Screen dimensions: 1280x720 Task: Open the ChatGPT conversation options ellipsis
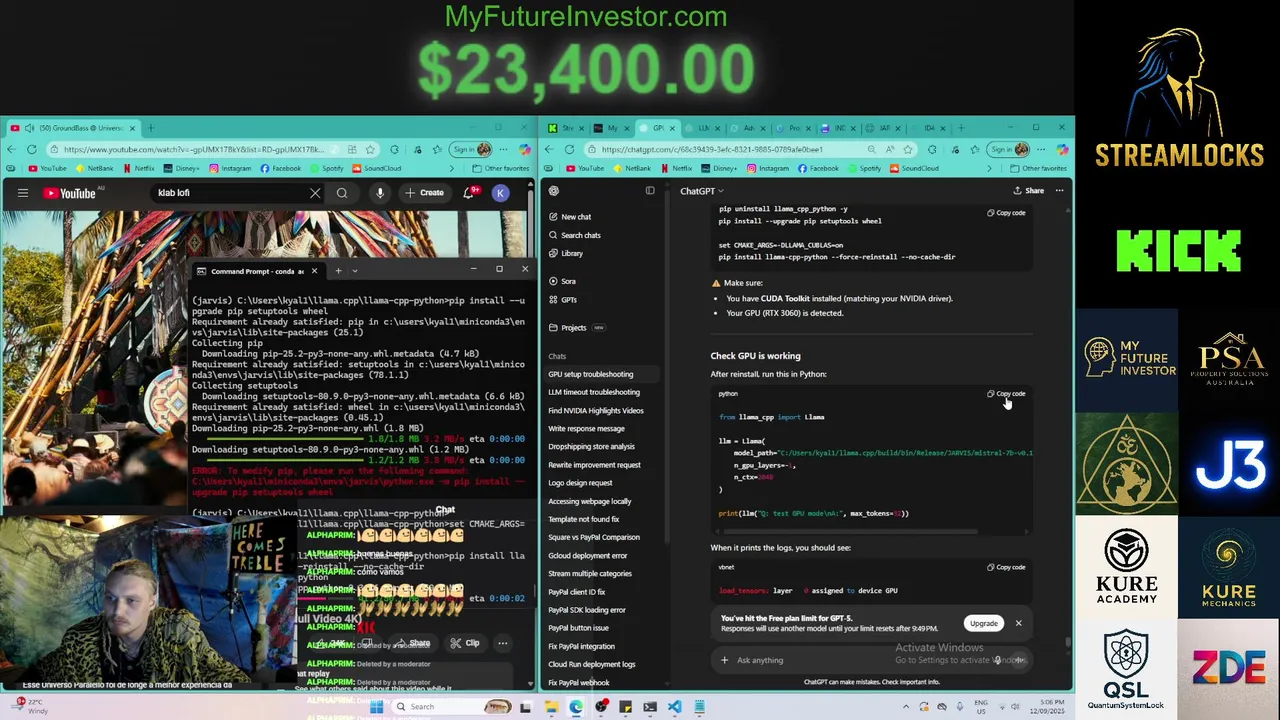point(1060,191)
